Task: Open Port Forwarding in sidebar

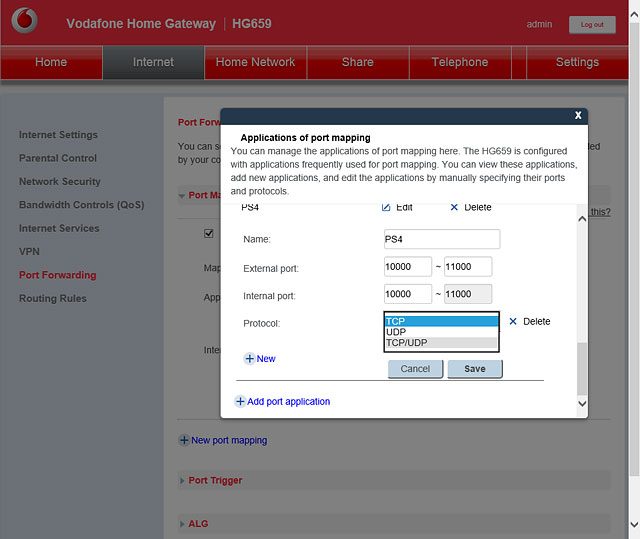Action: pyautogui.click(x=58, y=275)
